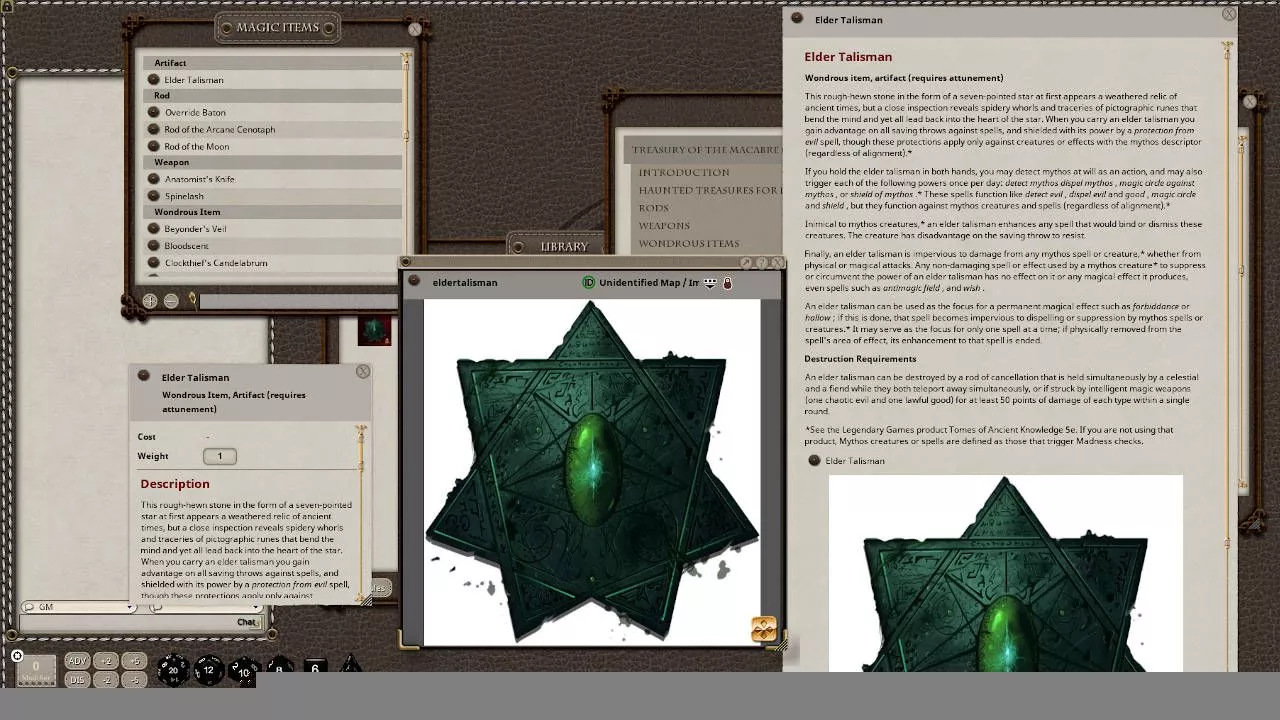Click the image toolbar toggle at bottom-right of eldertalisman
1280x720 pixels.
coord(764,629)
